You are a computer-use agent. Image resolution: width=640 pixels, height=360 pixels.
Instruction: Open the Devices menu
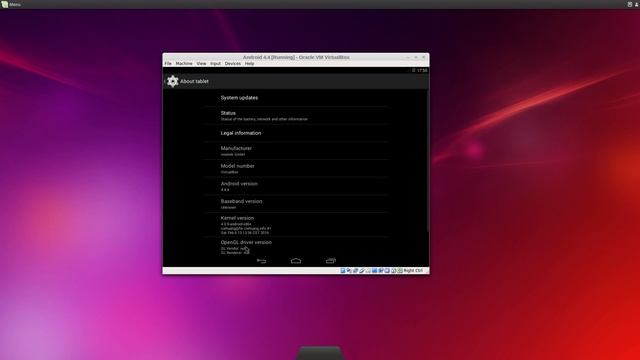pyautogui.click(x=233, y=64)
